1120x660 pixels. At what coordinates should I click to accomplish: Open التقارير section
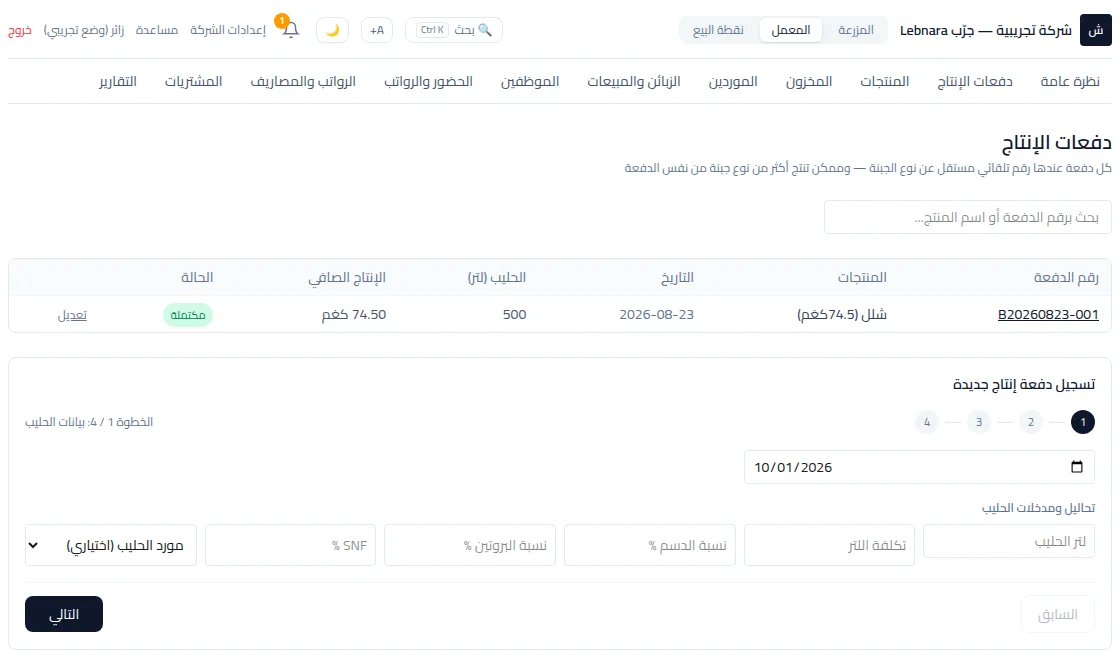(x=117, y=81)
